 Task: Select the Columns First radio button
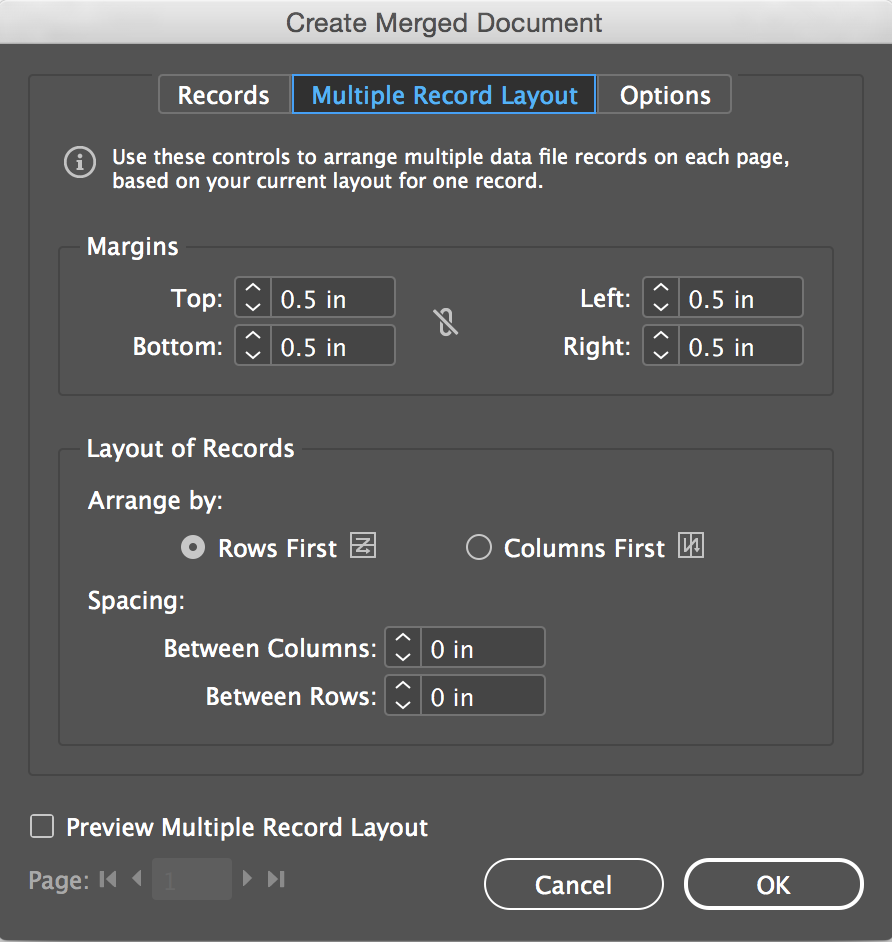pyautogui.click(x=479, y=548)
